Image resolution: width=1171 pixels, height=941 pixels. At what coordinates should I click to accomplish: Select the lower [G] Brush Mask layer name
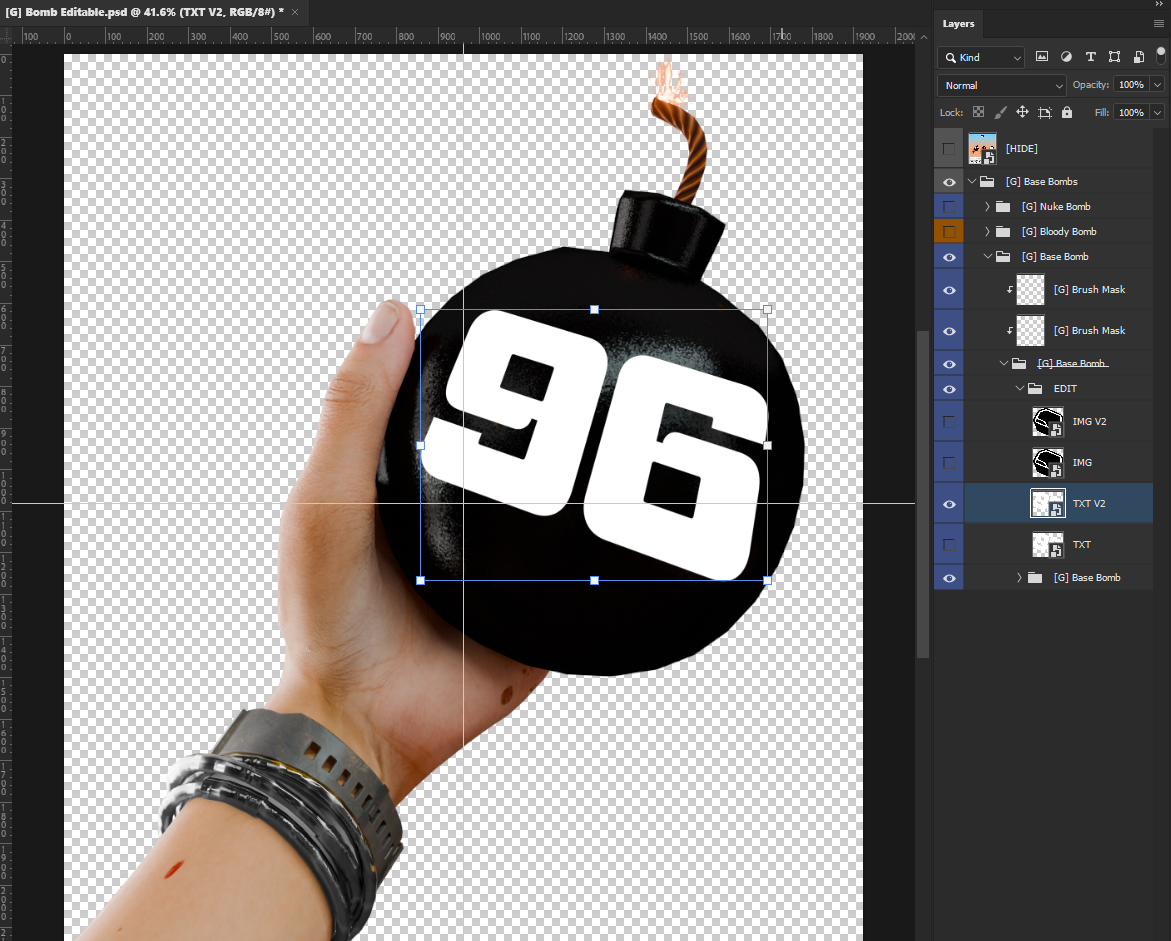[1089, 331]
